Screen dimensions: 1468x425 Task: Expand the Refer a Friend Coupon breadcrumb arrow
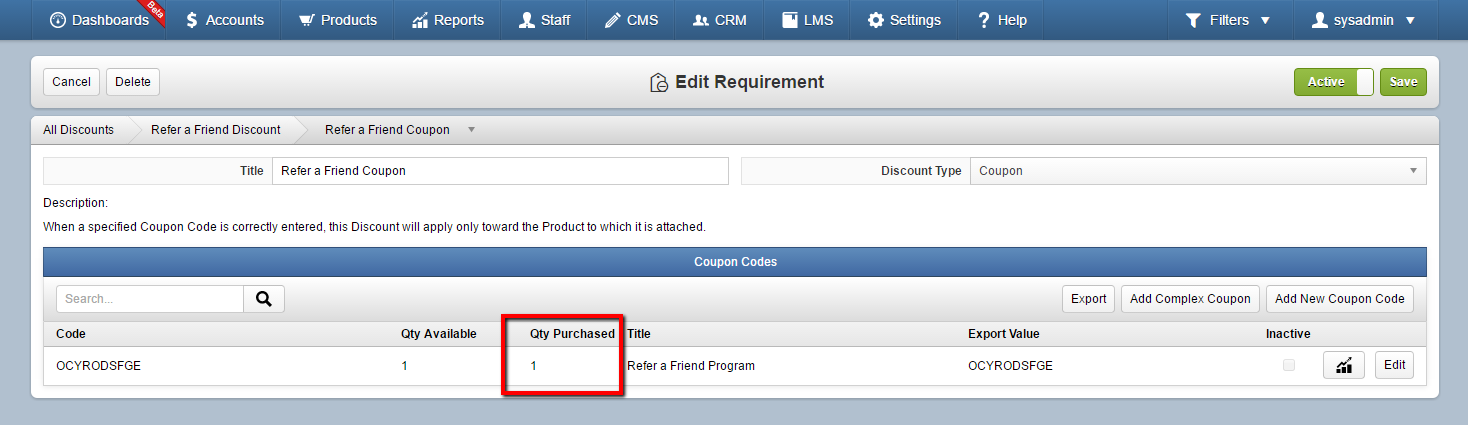pos(472,130)
